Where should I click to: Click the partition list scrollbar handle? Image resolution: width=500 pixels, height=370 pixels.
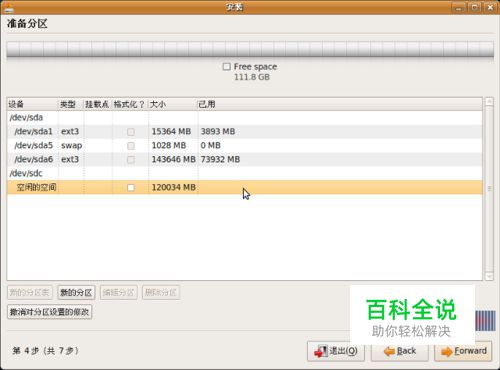coord(489,189)
